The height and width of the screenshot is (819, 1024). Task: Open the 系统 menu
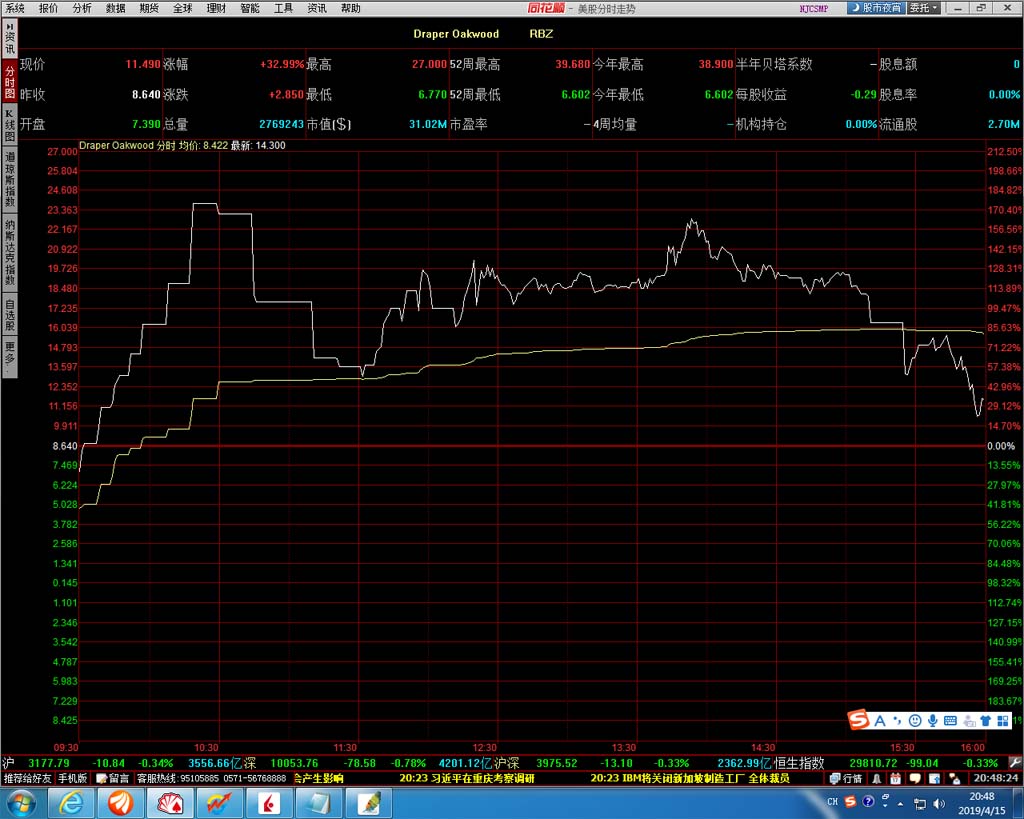[x=14, y=8]
